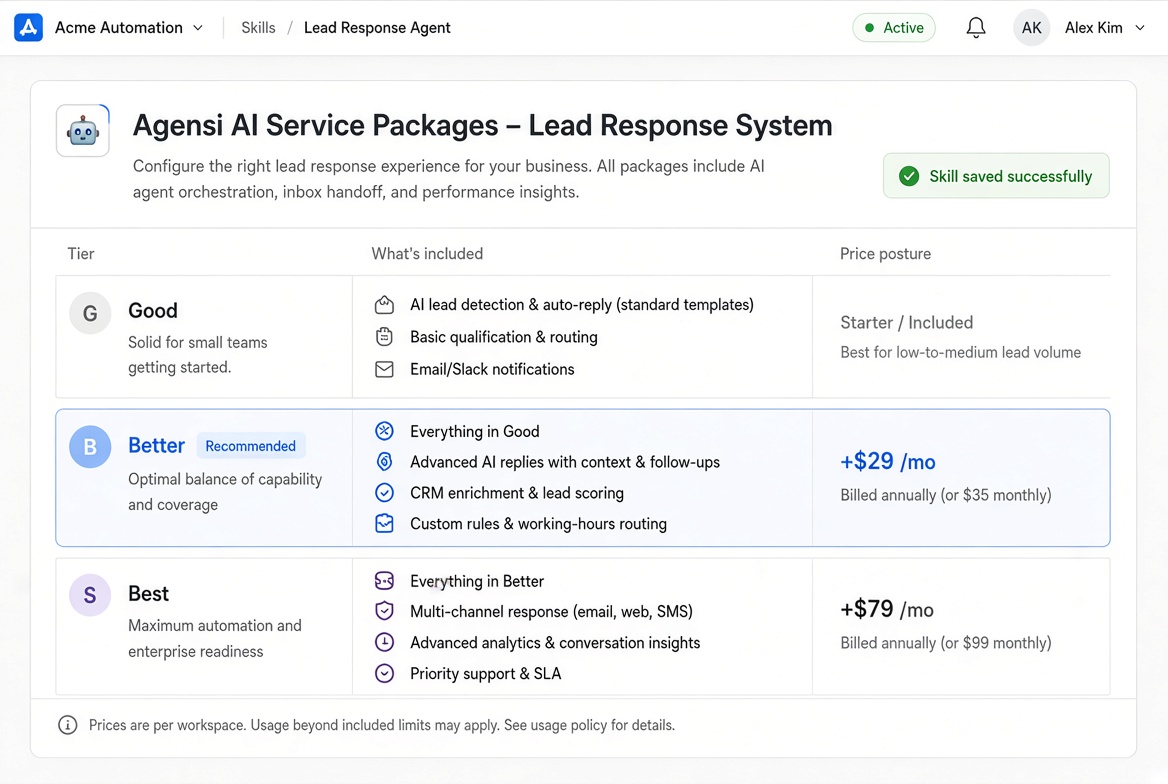Click the Advanced analytics clock icon
The width and height of the screenshot is (1168, 784).
tap(384, 642)
